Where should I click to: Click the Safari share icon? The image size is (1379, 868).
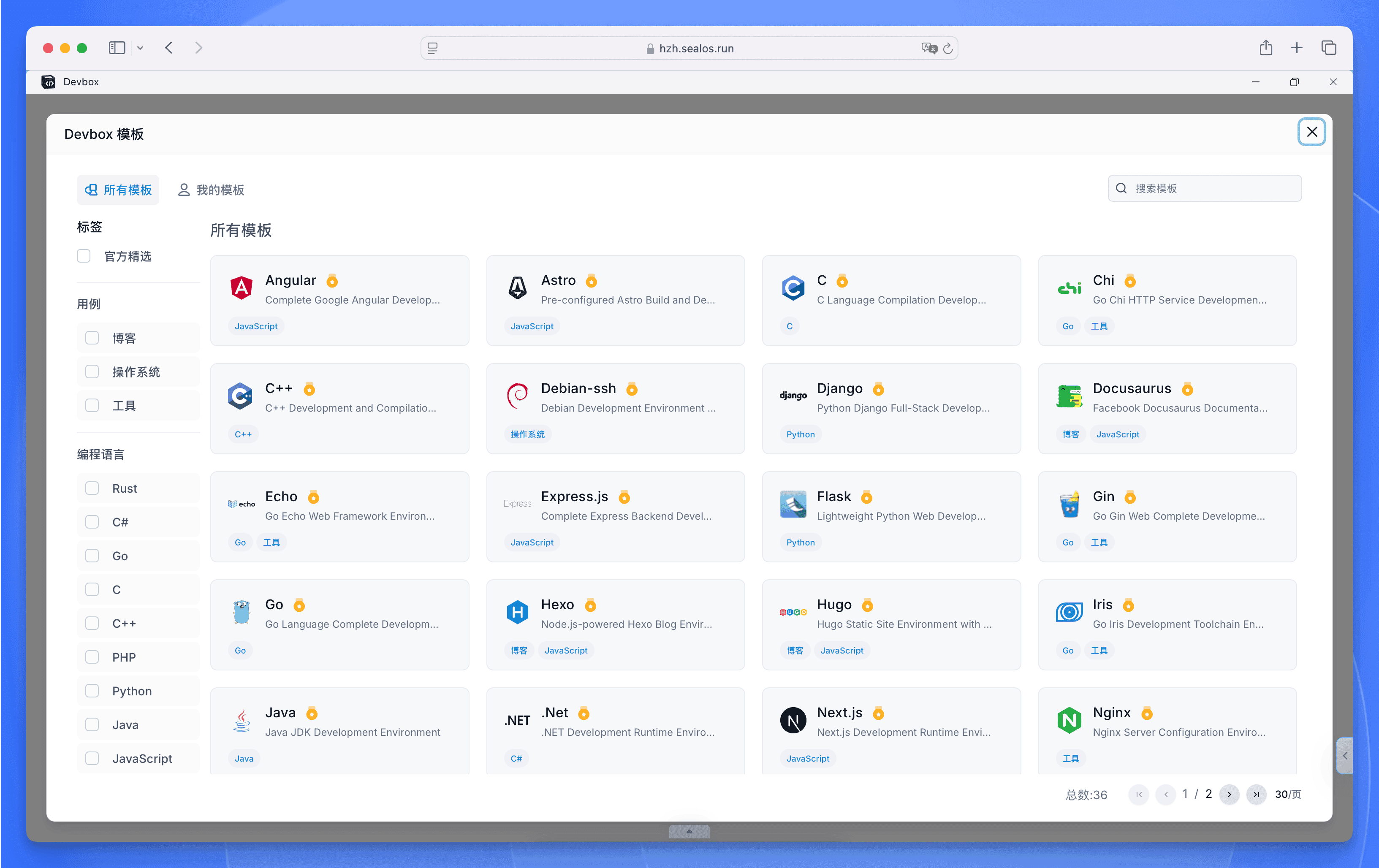click(x=1265, y=48)
